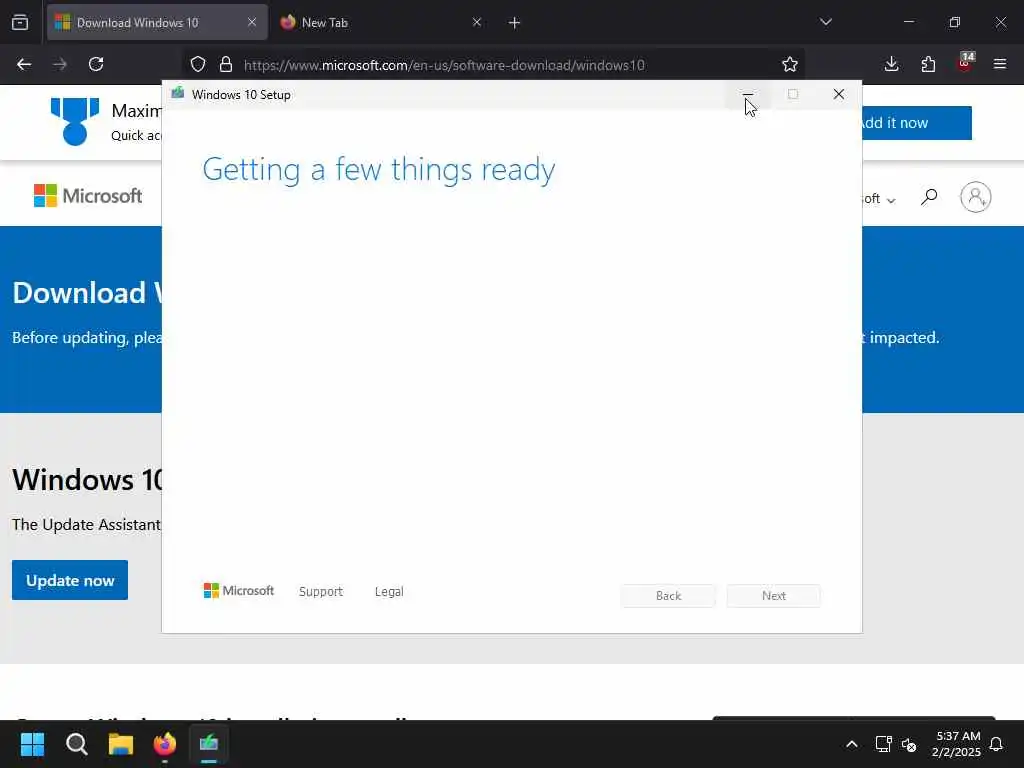Click the Microsoft logo in the Setup footer

click(x=239, y=590)
